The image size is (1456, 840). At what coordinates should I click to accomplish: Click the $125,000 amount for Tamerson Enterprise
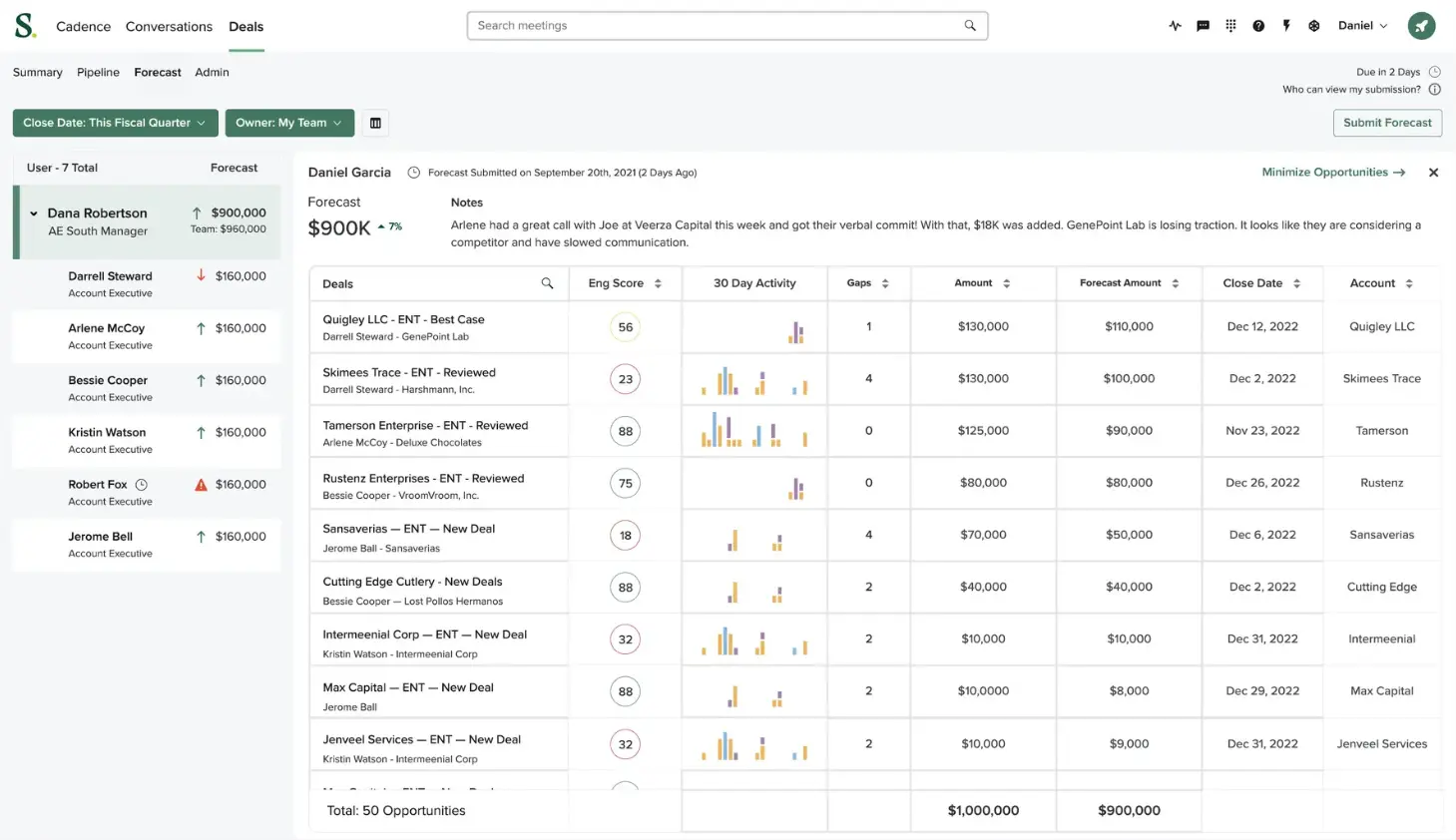[x=983, y=431]
